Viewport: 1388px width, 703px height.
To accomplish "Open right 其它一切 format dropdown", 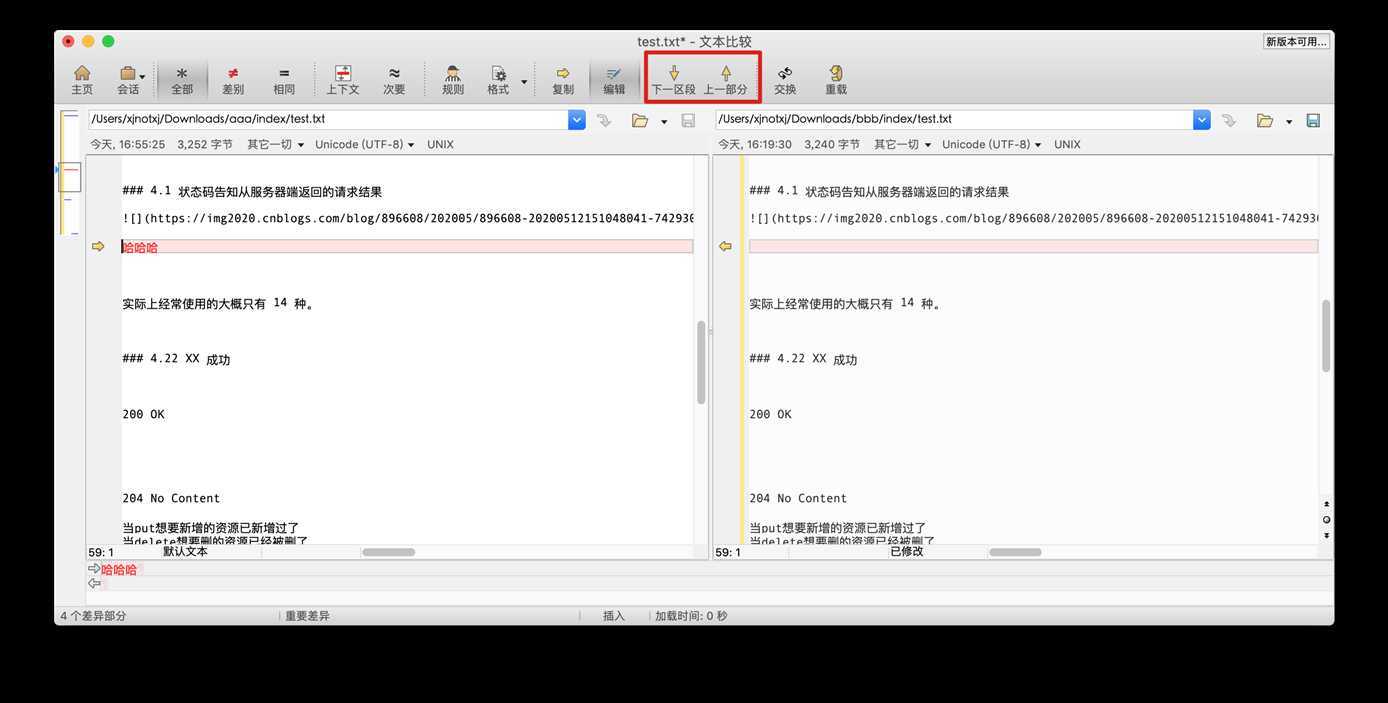I will [x=903, y=144].
